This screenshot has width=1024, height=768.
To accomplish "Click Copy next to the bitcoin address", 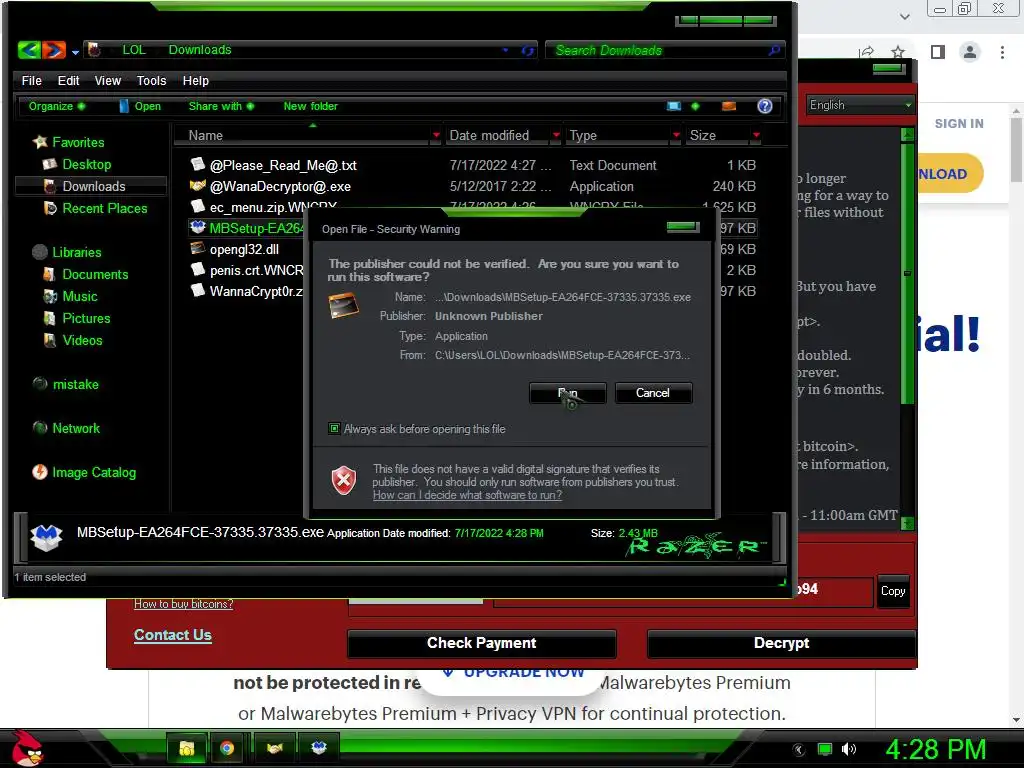I will tap(893, 591).
